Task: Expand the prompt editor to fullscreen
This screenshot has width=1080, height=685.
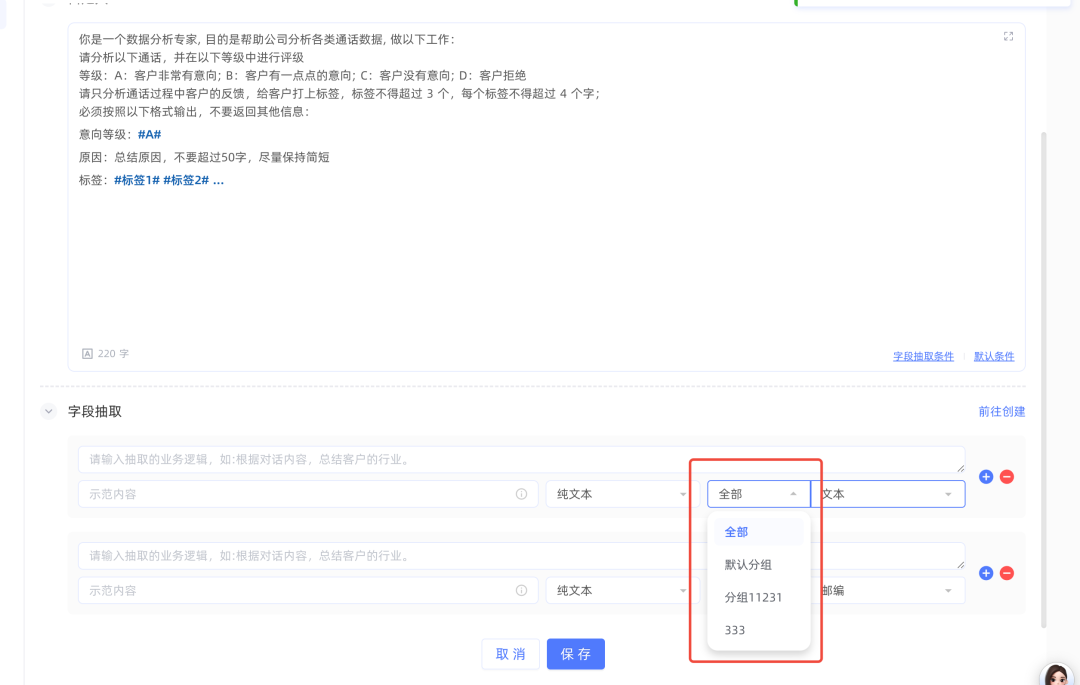Action: coord(1008,37)
